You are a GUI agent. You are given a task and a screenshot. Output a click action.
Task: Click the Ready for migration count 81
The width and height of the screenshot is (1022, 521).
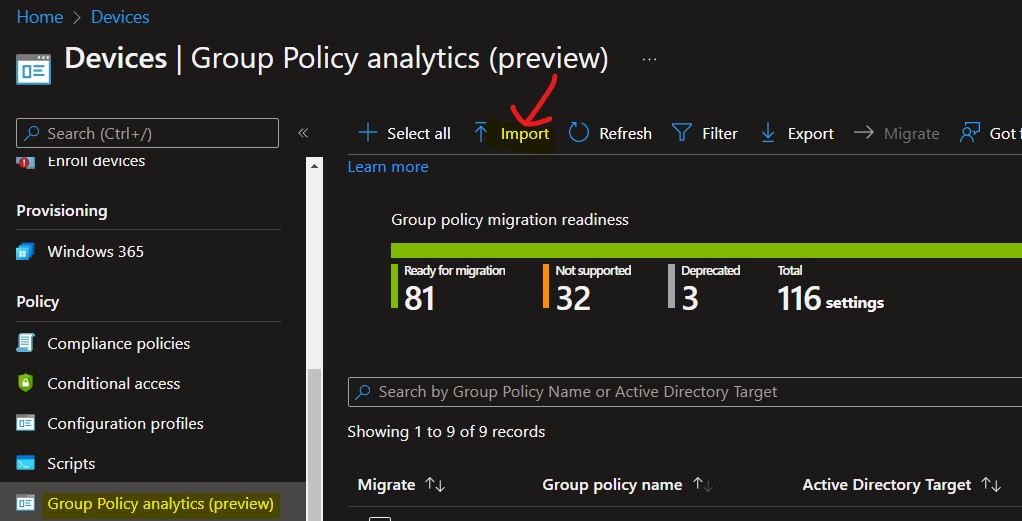point(419,299)
